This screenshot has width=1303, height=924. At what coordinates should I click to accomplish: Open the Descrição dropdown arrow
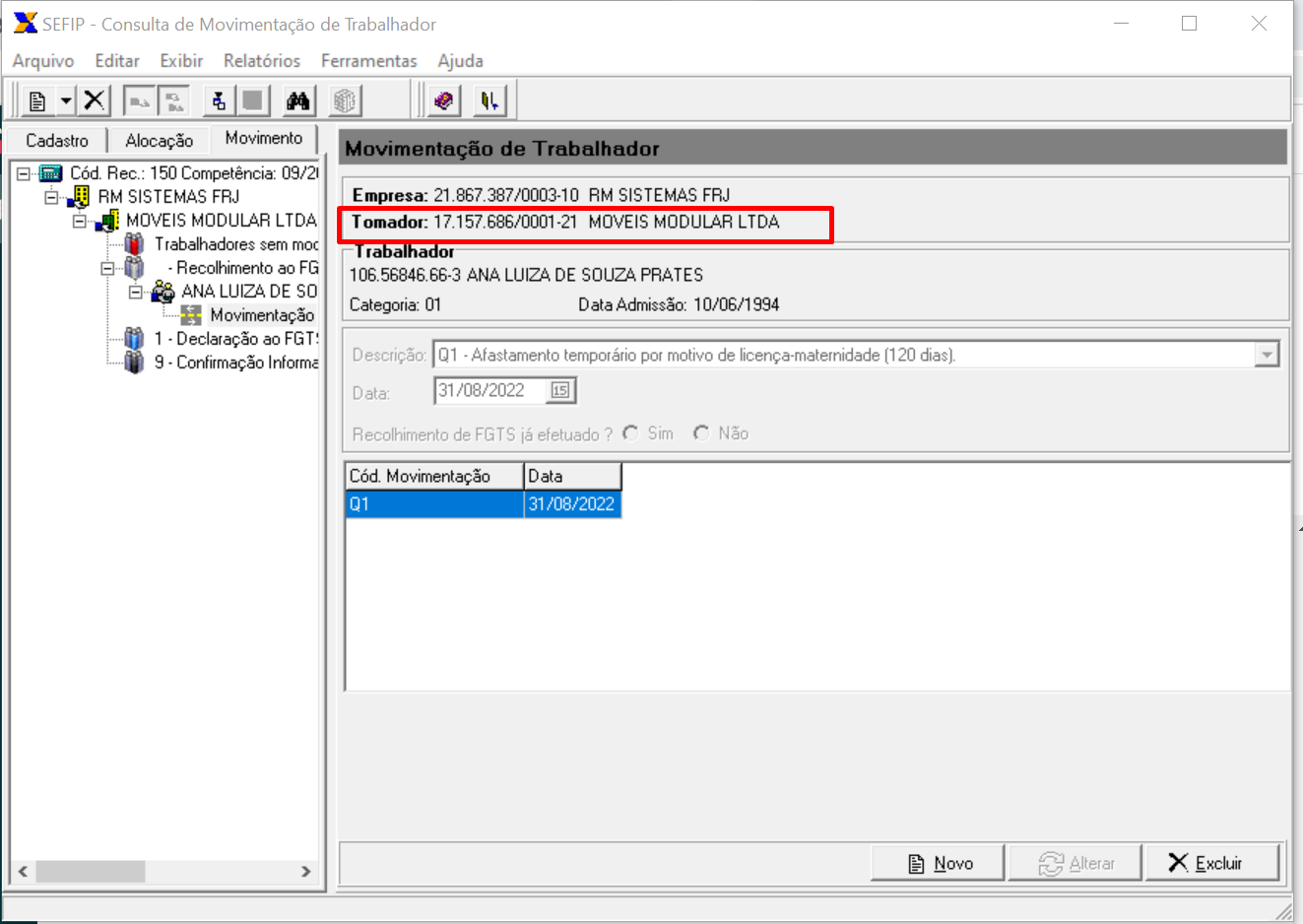(1267, 355)
